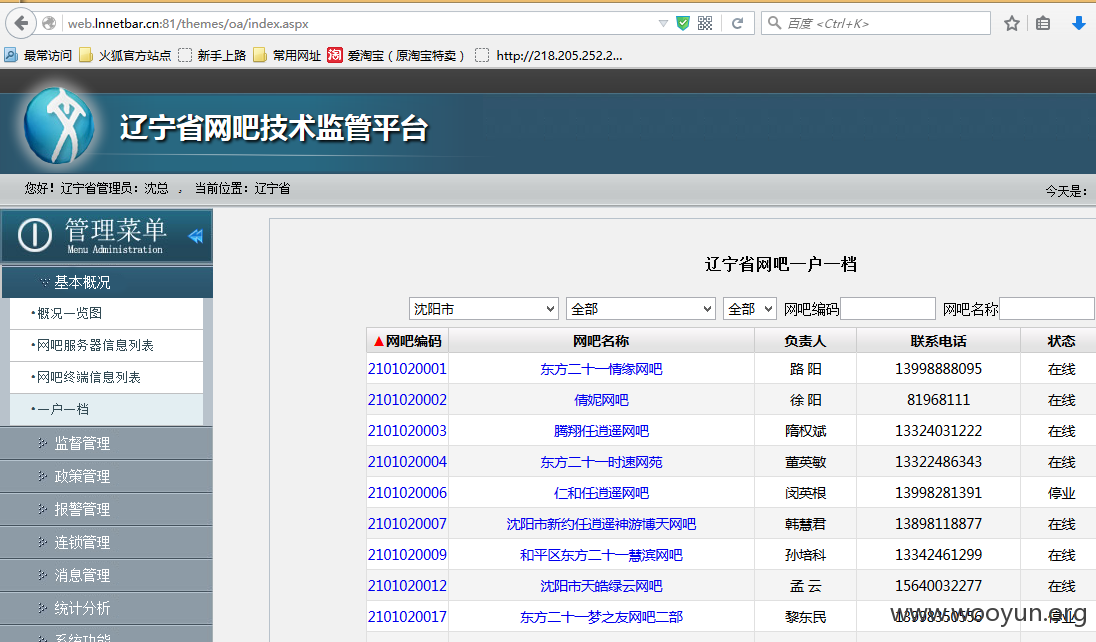
Task: Open record code 2101020012
Action: tap(408, 586)
